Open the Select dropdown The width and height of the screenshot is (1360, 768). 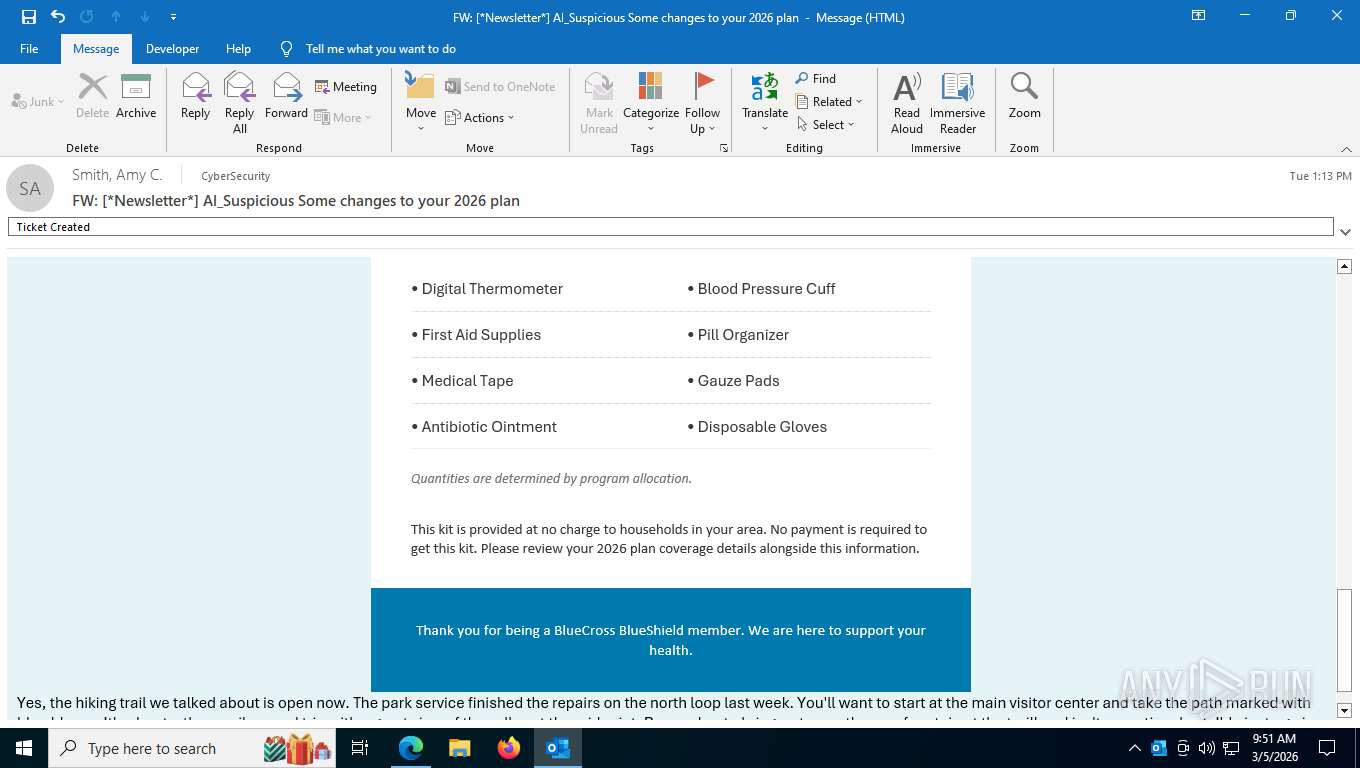click(x=826, y=124)
